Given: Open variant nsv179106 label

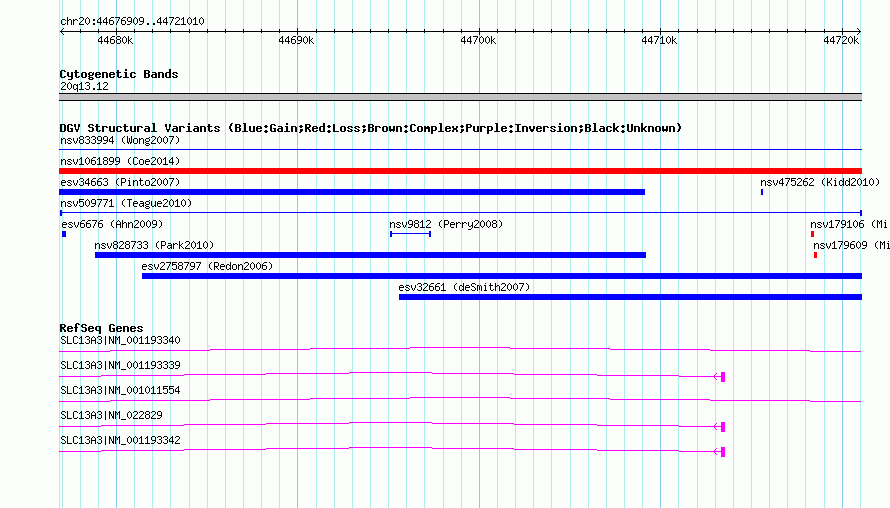Looking at the screenshot, I should (x=849, y=224).
